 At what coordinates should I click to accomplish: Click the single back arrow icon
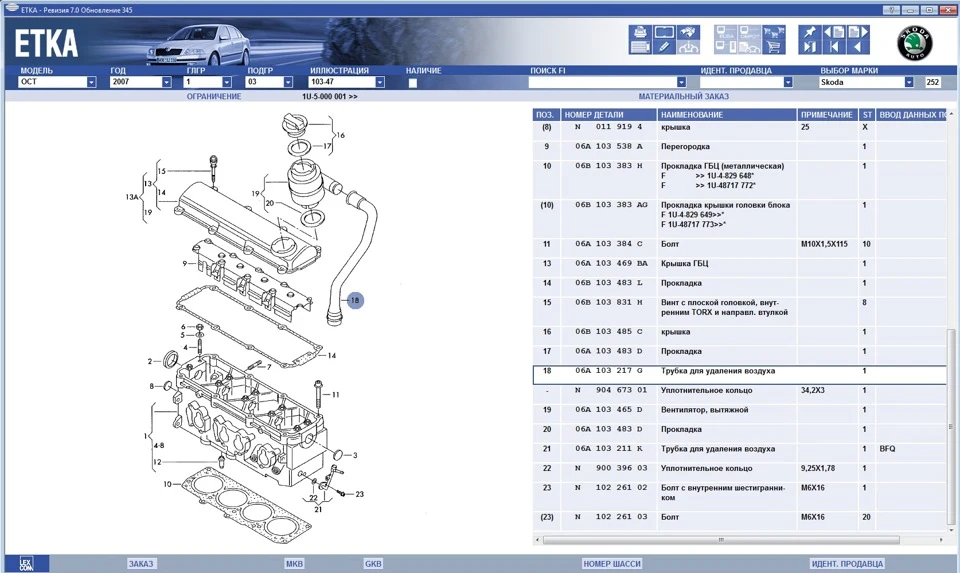[x=858, y=47]
